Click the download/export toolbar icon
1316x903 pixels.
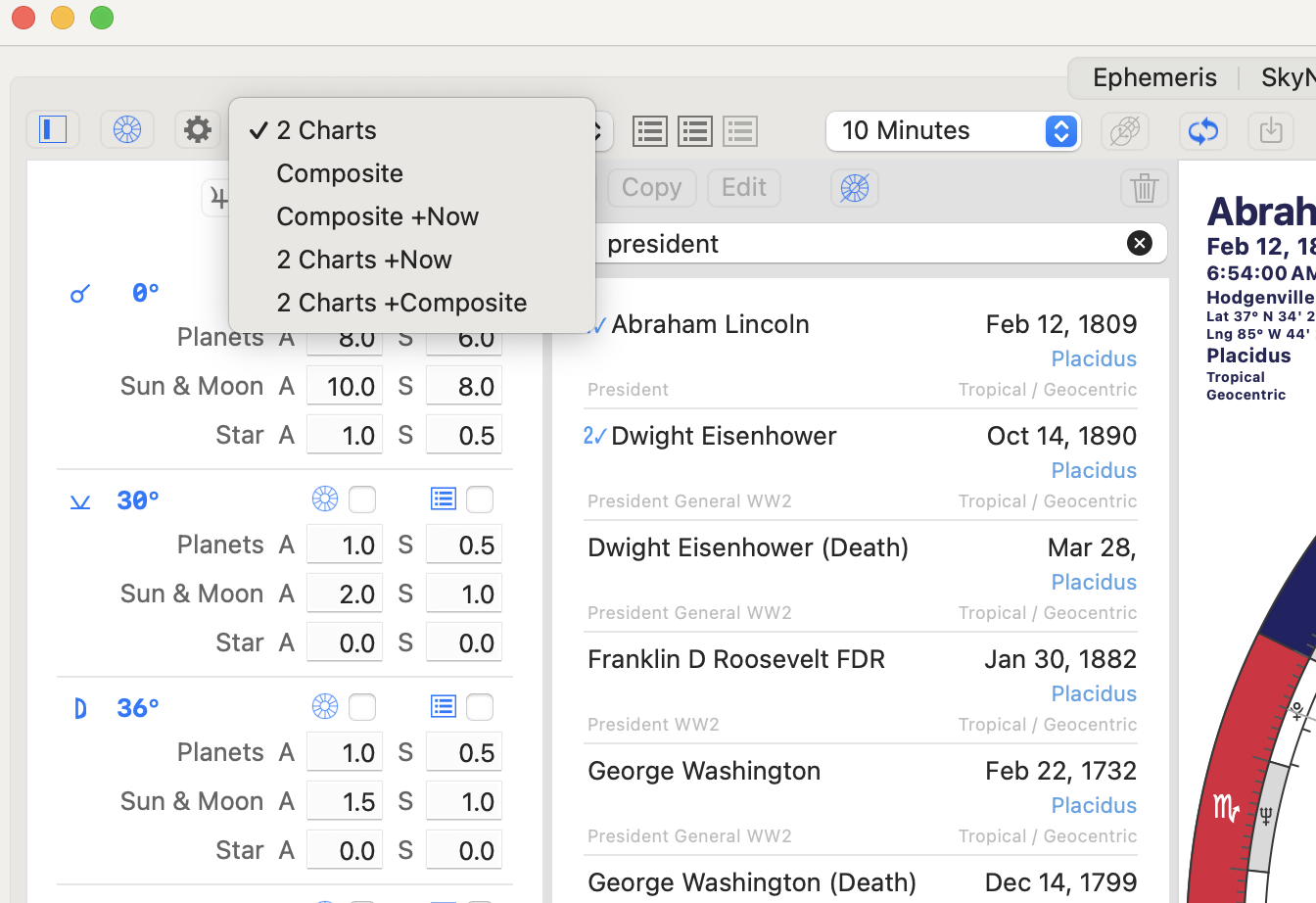point(1271,130)
